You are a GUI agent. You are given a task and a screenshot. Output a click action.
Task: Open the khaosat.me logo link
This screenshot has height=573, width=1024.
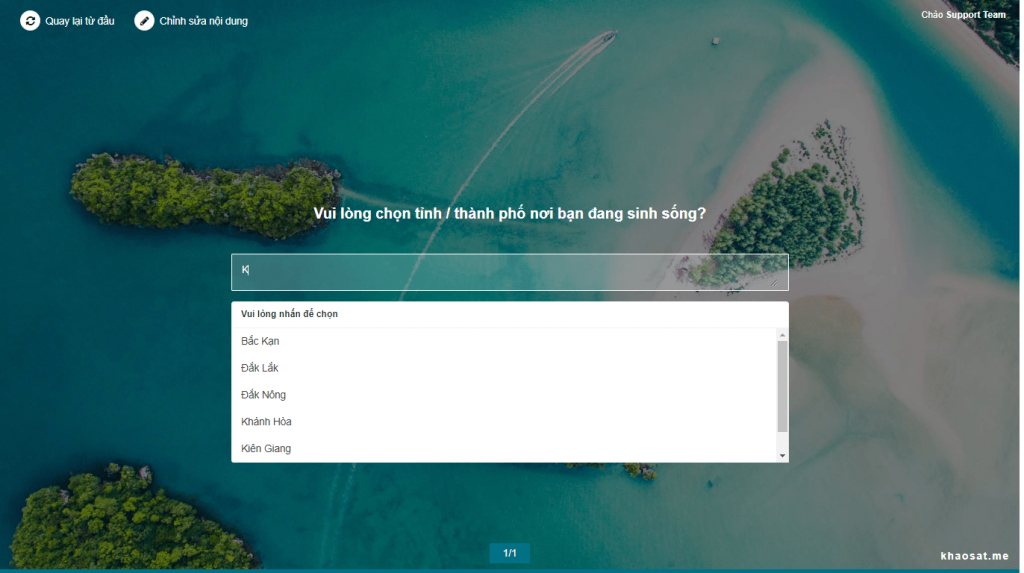point(974,556)
